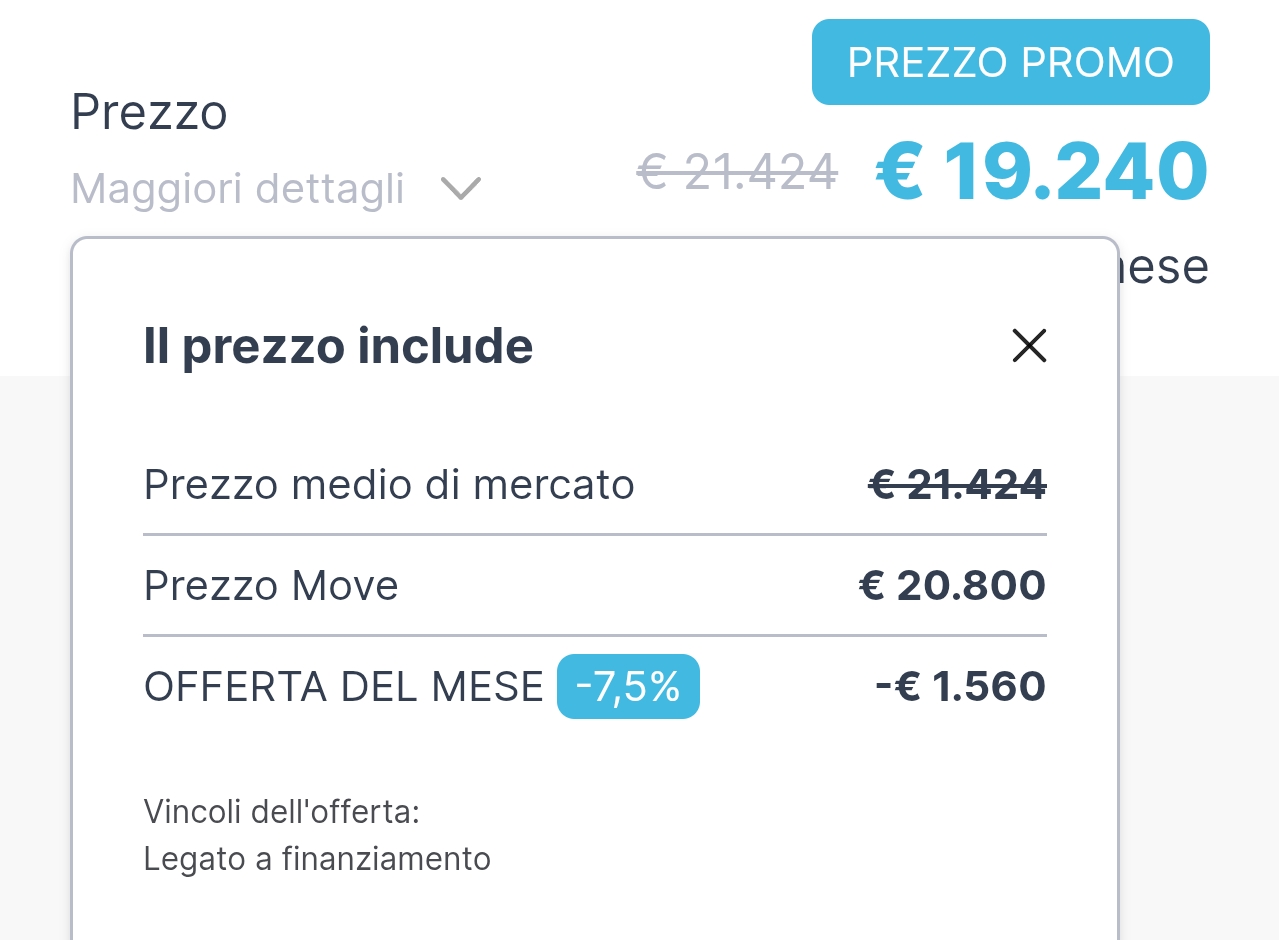Click the divider line below Prezzo Move
This screenshot has width=1279, height=940.
click(595, 635)
